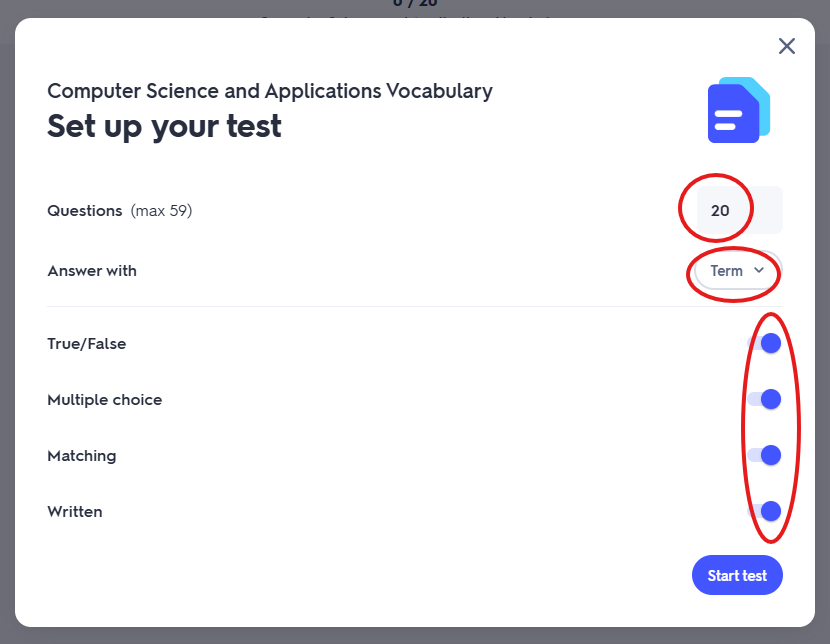
Task: Open the Answer with Term dropdown
Action: point(737,271)
